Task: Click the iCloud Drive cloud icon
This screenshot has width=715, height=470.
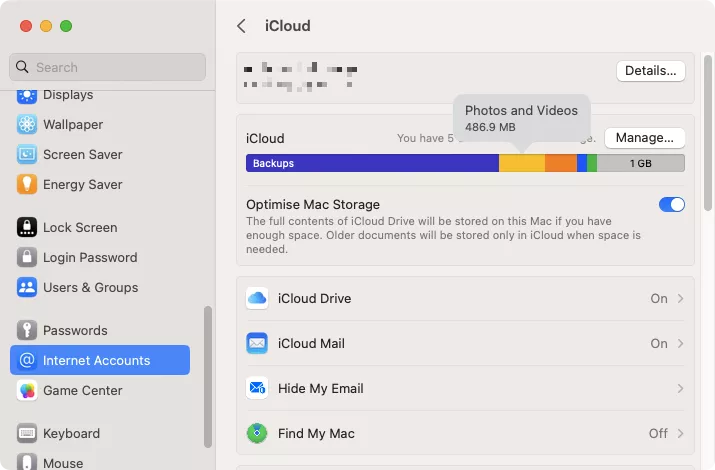Action: [x=257, y=298]
